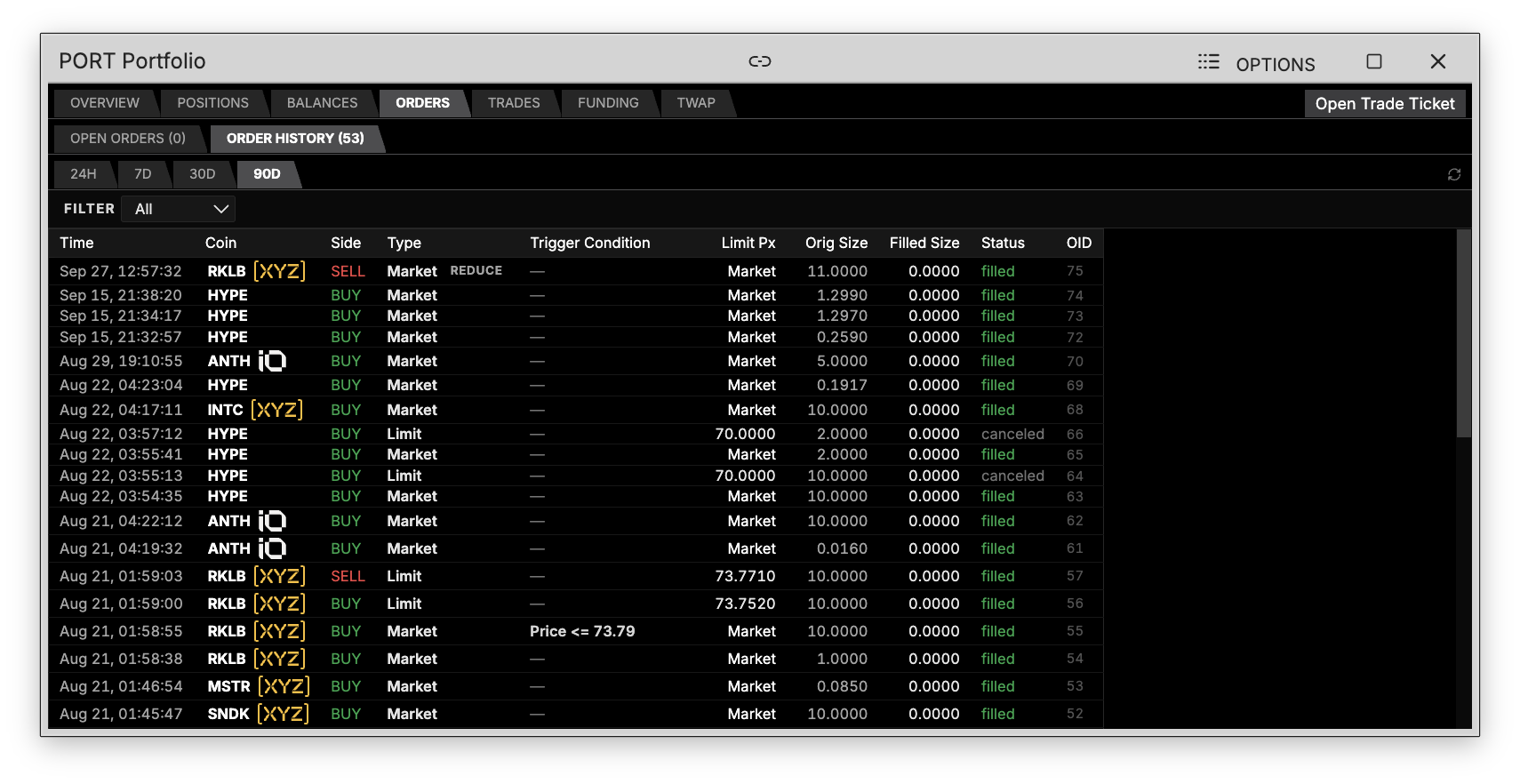1520x784 pixels.
Task: Sort by the Time column header
Action: 76,243
